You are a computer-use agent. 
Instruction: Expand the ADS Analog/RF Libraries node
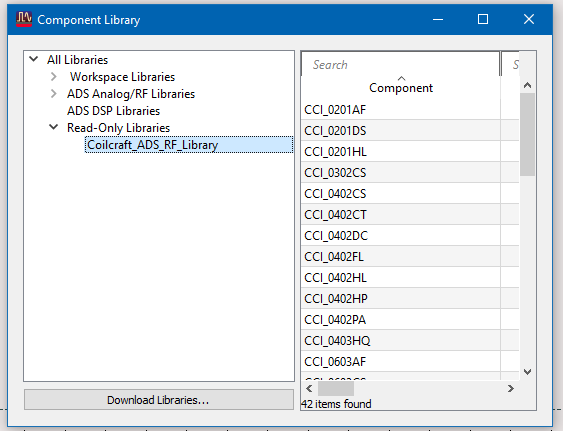tap(54, 94)
